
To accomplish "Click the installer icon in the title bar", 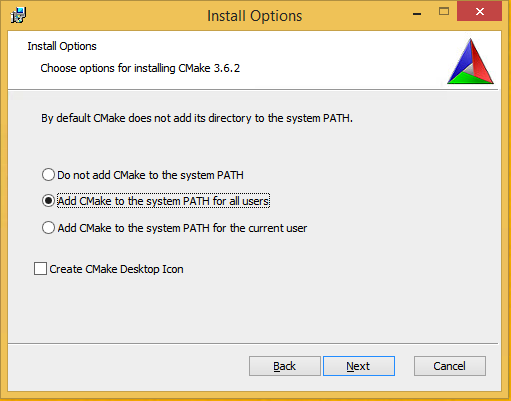I will (18, 15).
